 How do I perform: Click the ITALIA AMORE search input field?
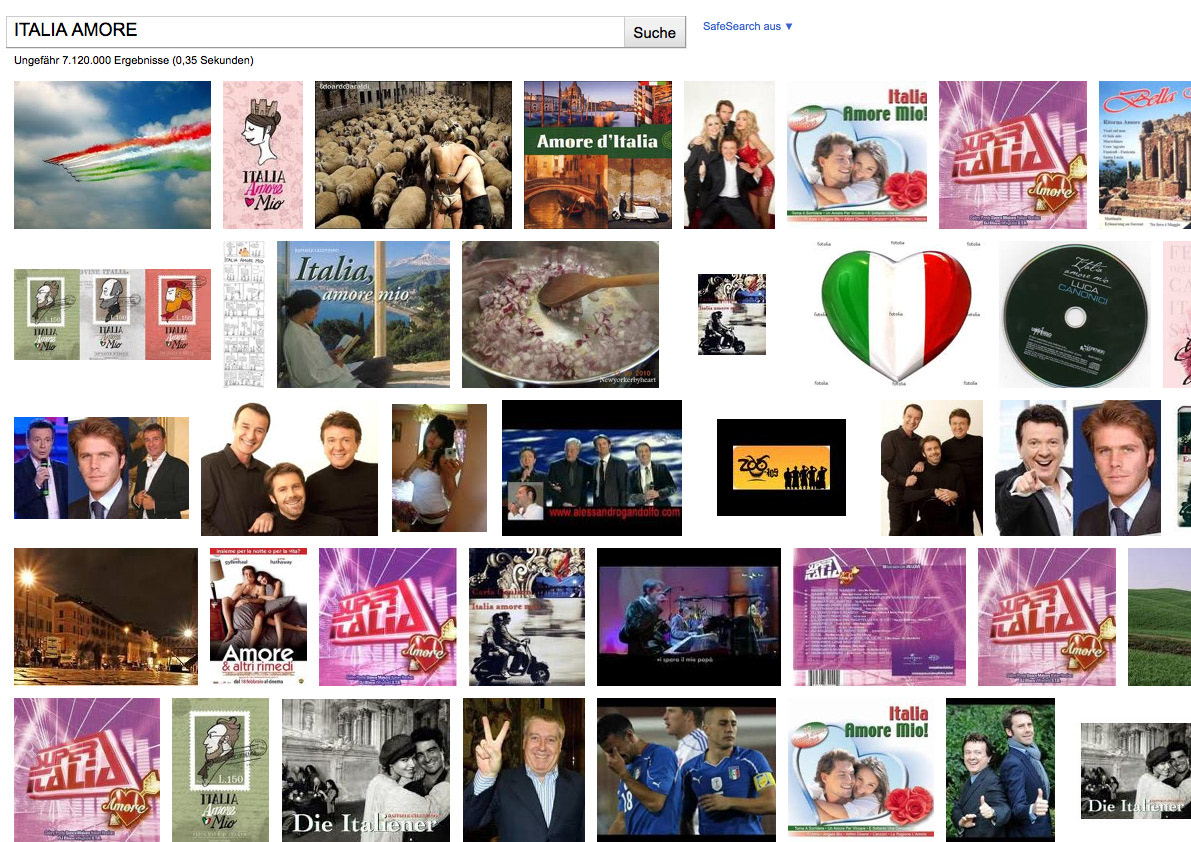pyautogui.click(x=315, y=31)
